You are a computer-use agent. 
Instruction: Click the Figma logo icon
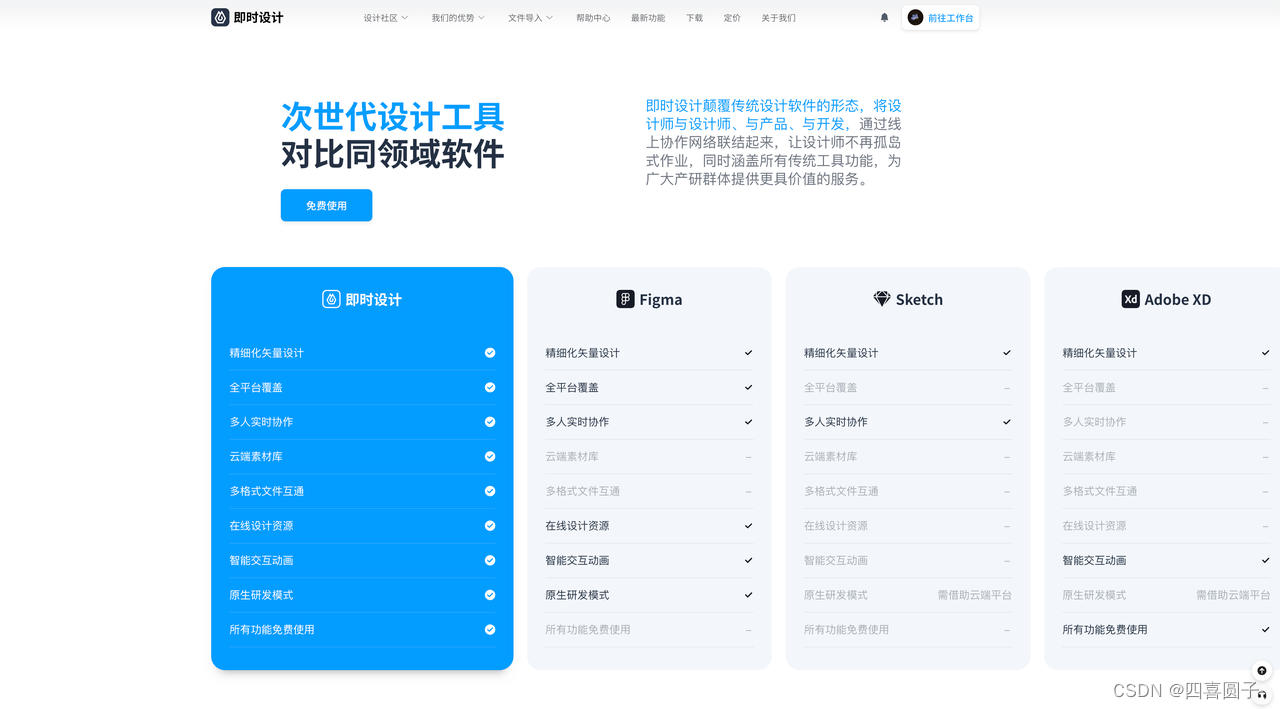click(x=625, y=299)
